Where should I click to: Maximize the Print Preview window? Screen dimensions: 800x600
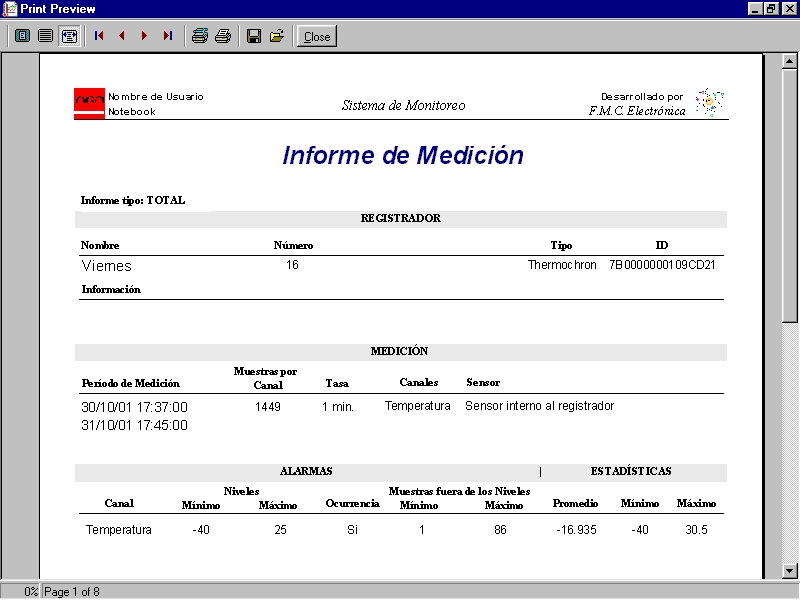(x=771, y=9)
